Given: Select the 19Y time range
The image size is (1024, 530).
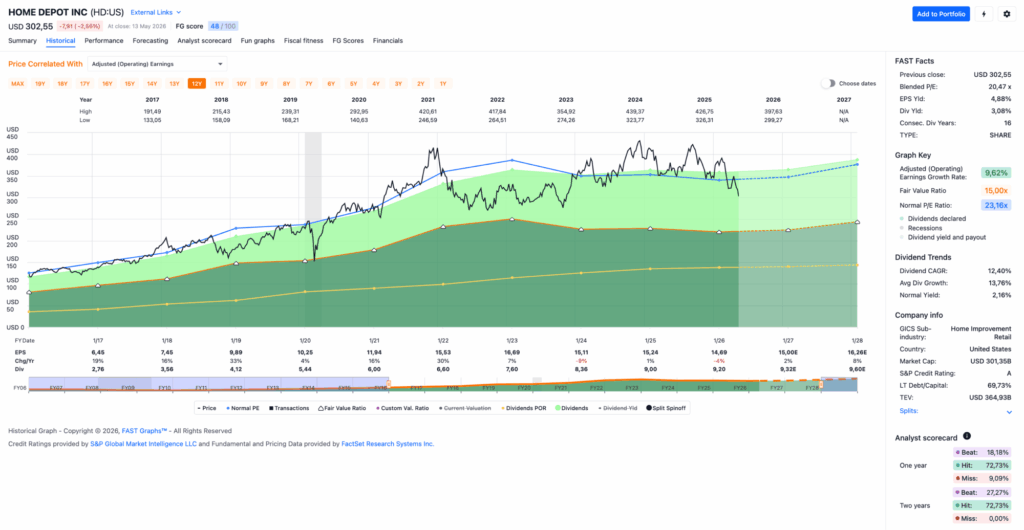Looking at the screenshot, I should (40, 84).
